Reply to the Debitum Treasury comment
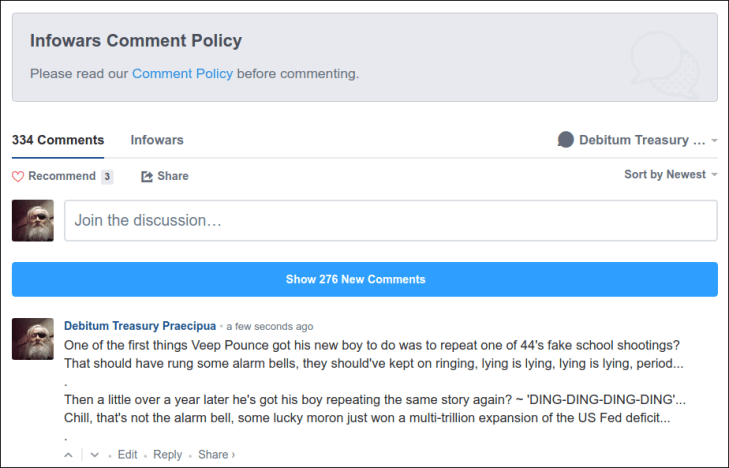Viewport: 729px width, 468px height. click(168, 454)
